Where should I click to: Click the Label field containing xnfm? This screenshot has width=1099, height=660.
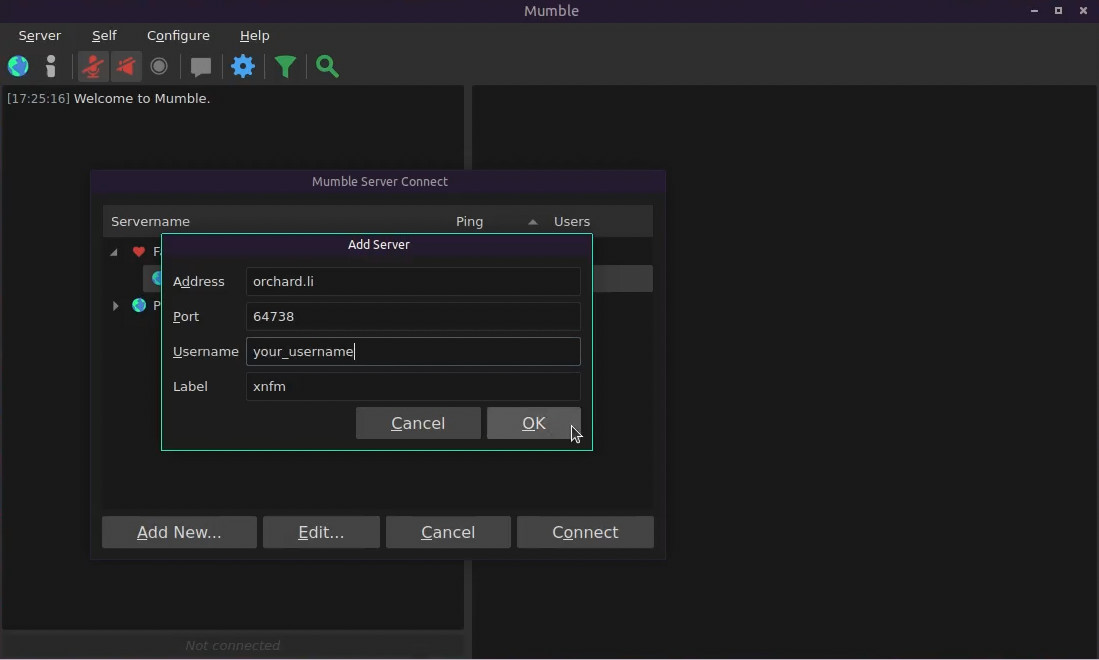coord(413,387)
